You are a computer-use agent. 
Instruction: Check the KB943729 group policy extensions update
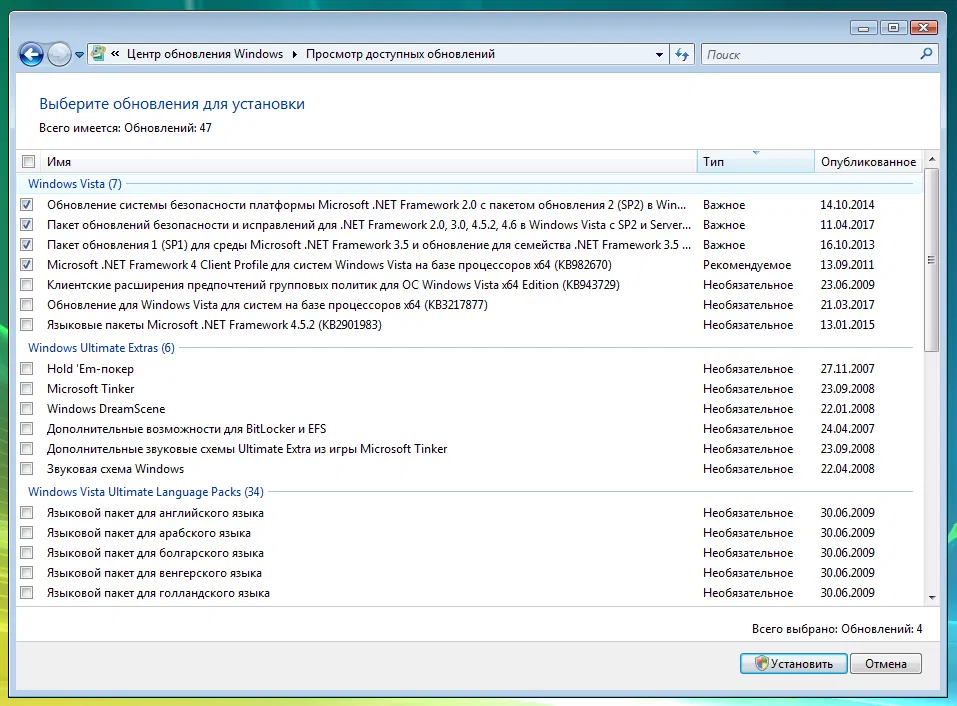[27, 284]
